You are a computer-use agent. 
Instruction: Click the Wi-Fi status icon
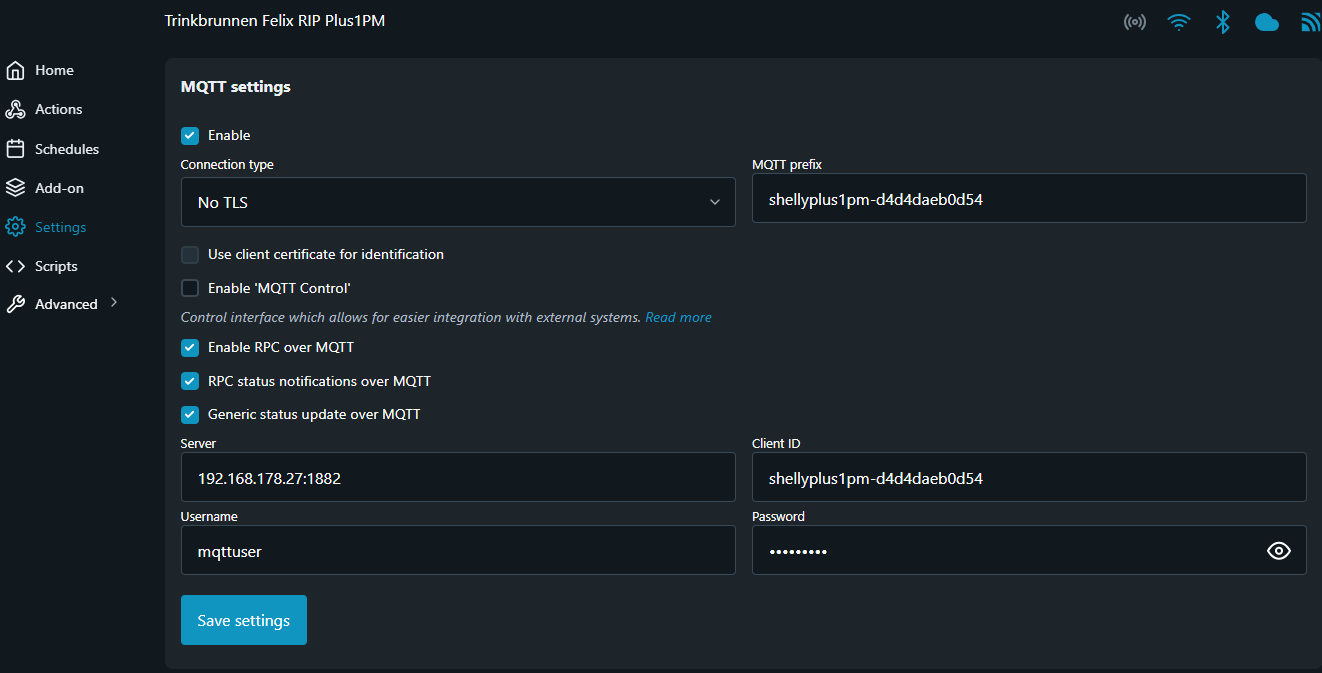(1179, 22)
